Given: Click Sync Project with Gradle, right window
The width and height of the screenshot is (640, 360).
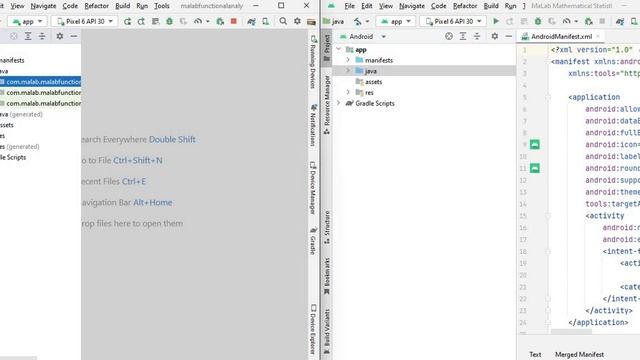Looking at the screenshot, I should [x=620, y=21].
